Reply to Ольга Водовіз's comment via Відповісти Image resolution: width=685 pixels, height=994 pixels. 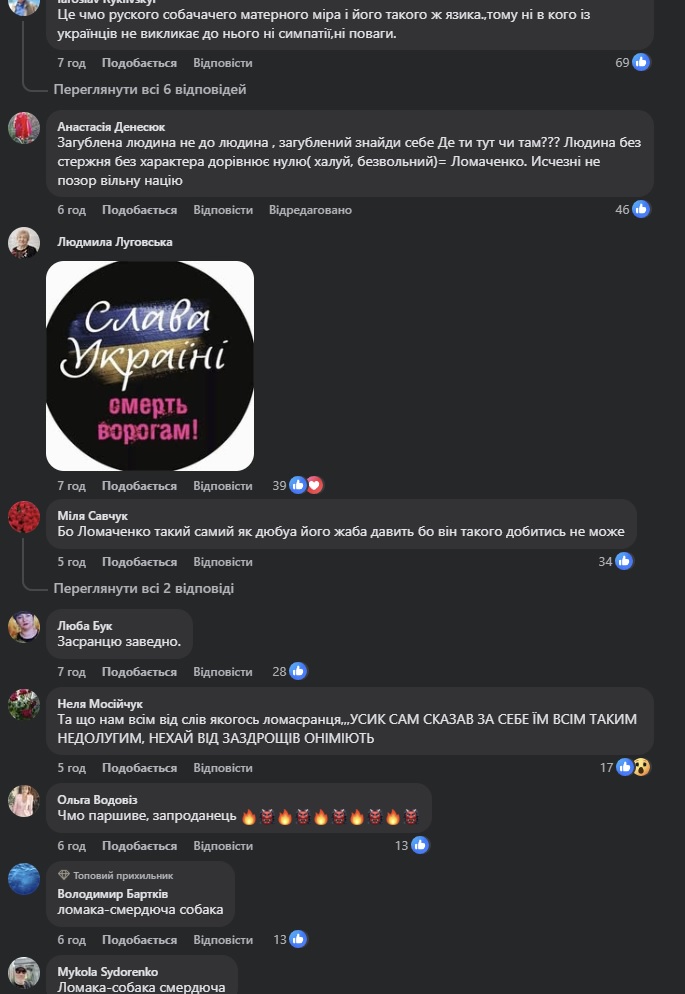coord(223,846)
